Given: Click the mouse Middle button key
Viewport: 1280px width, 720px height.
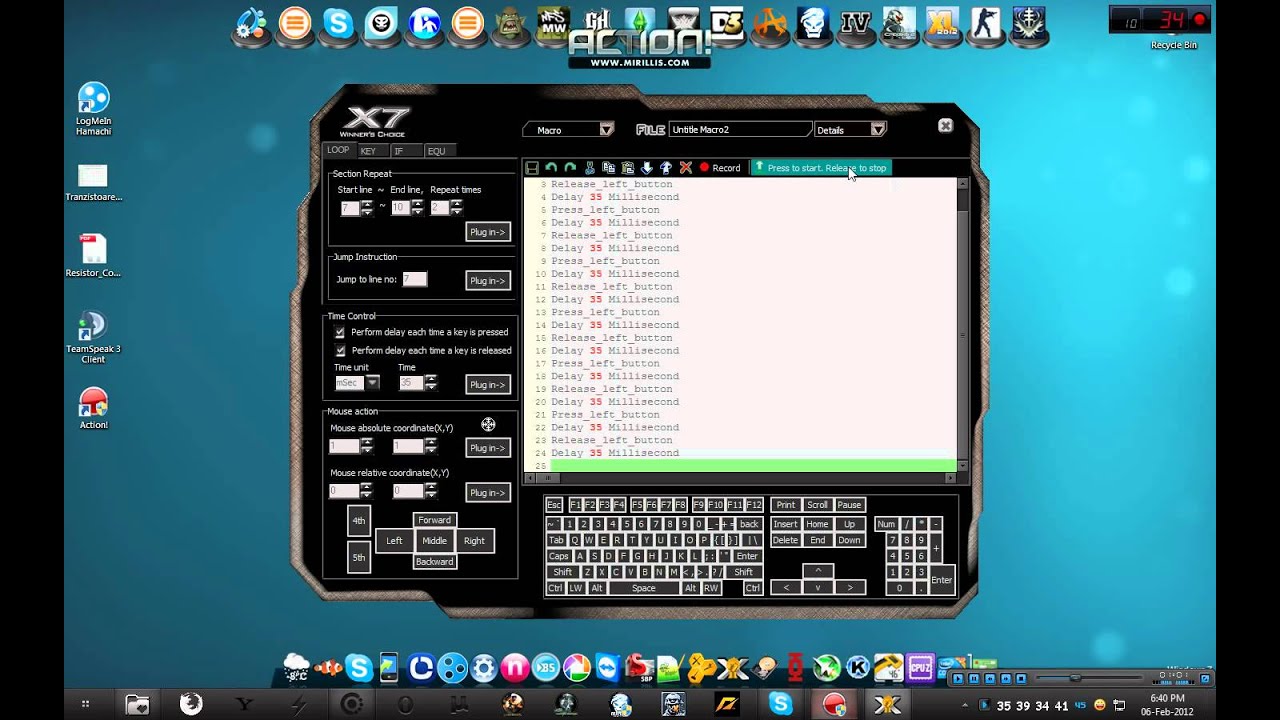Looking at the screenshot, I should tap(434, 541).
